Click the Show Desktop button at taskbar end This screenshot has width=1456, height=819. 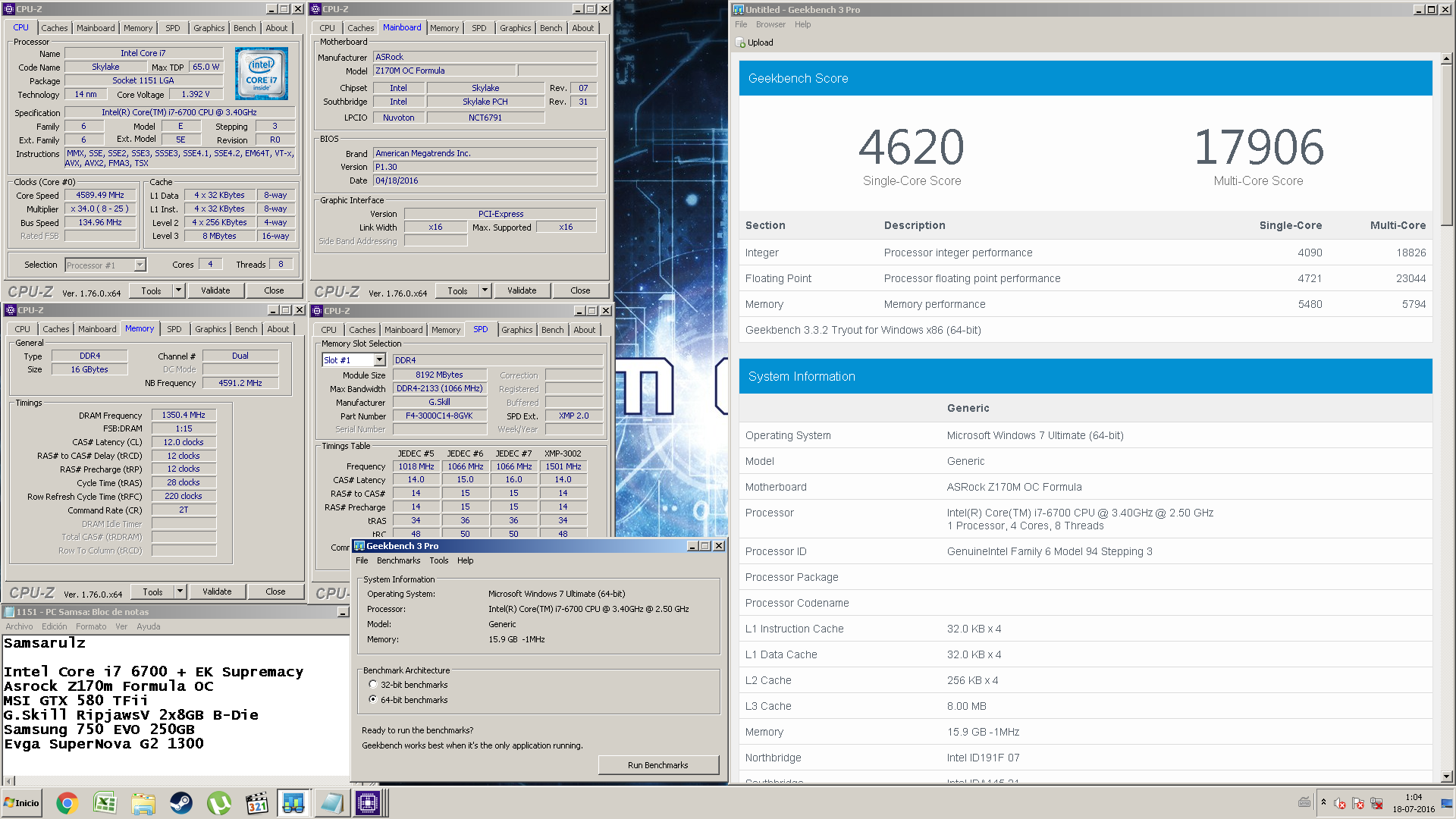(x=1447, y=803)
